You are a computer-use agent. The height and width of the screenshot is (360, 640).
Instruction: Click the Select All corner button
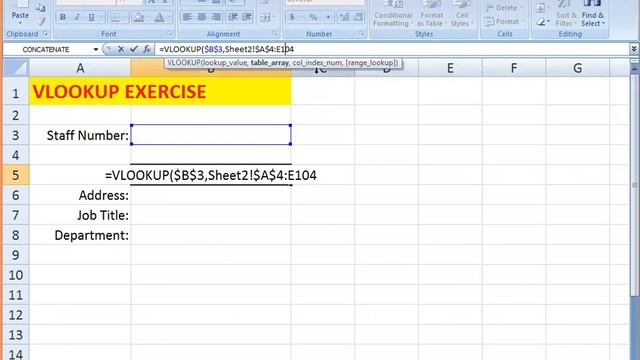coord(16,68)
